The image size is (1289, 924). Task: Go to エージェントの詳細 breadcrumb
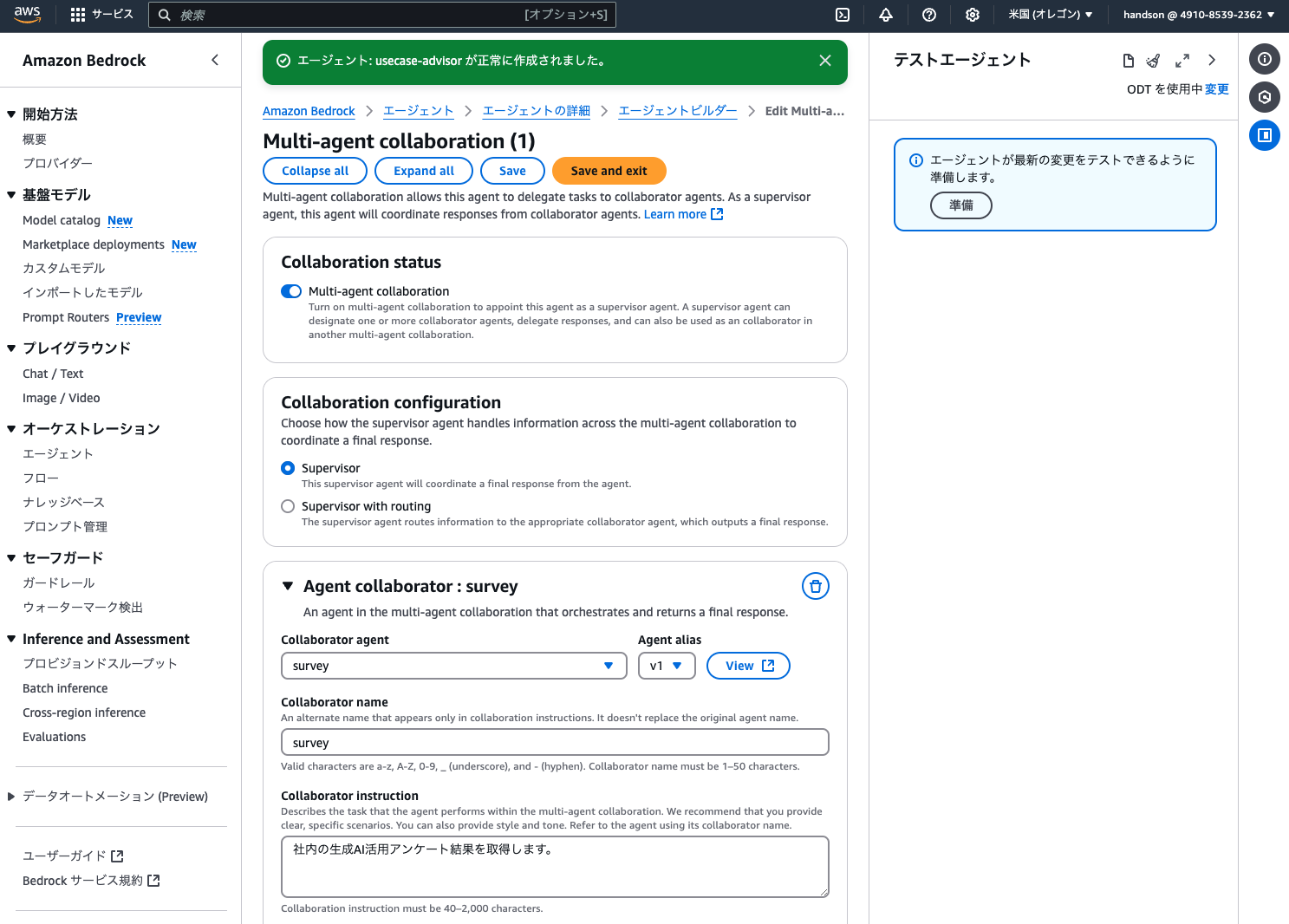[x=537, y=111]
